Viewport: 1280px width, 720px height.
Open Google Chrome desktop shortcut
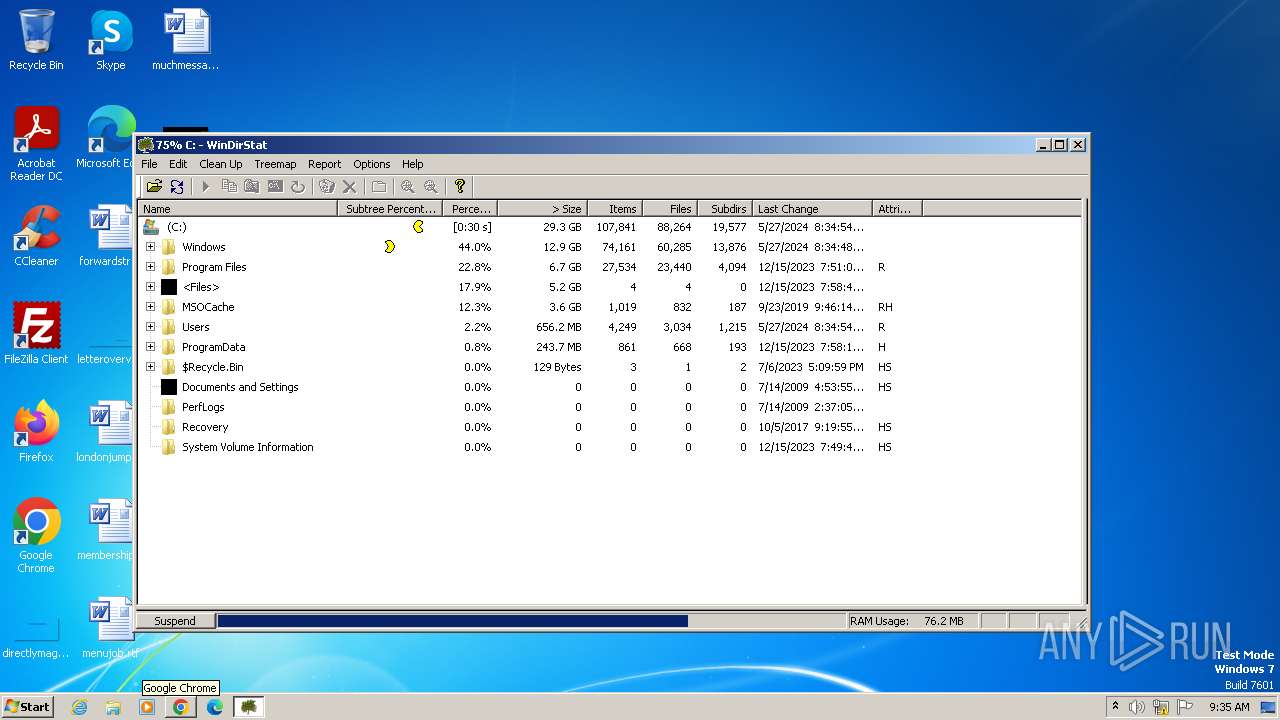click(36, 536)
